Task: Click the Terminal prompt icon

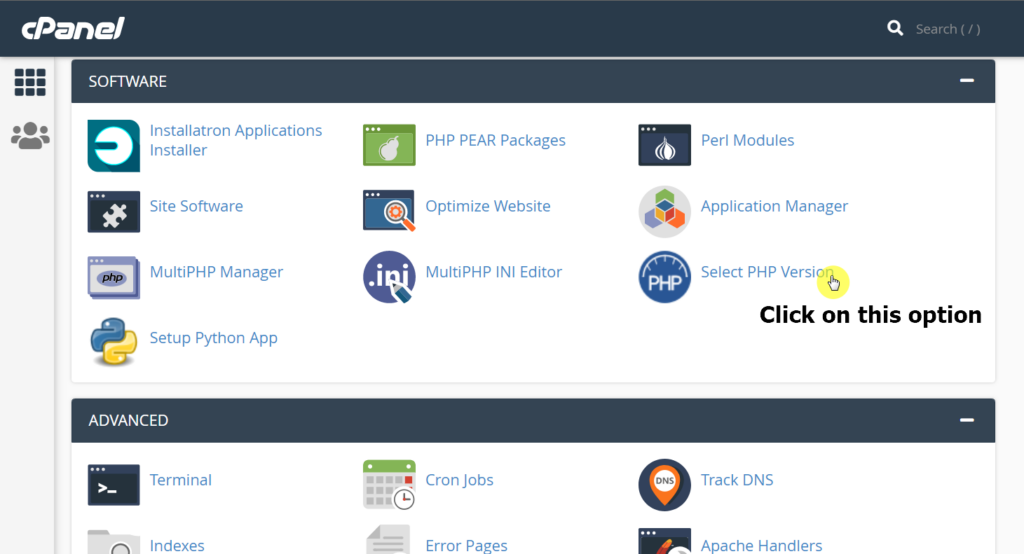Action: 114,485
